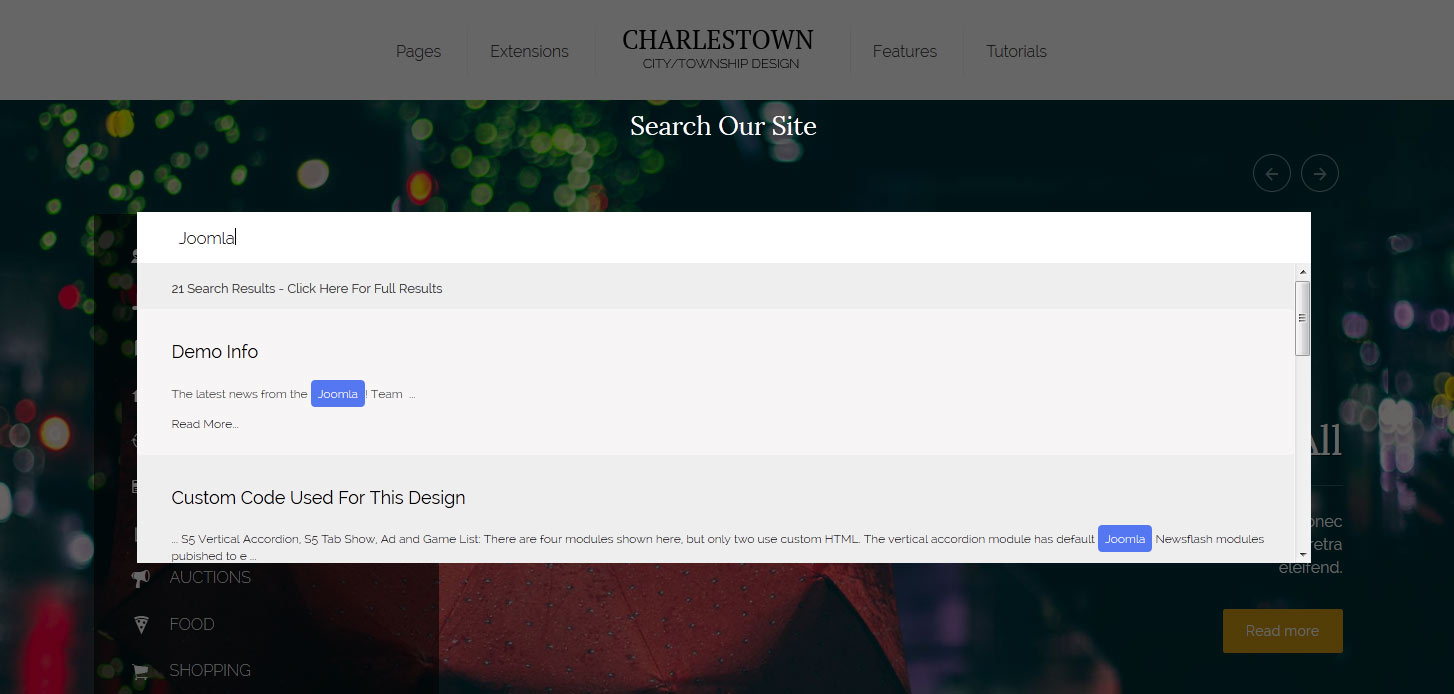Click Read More under Demo Info
Viewport: 1454px width, 694px height.
(x=204, y=424)
